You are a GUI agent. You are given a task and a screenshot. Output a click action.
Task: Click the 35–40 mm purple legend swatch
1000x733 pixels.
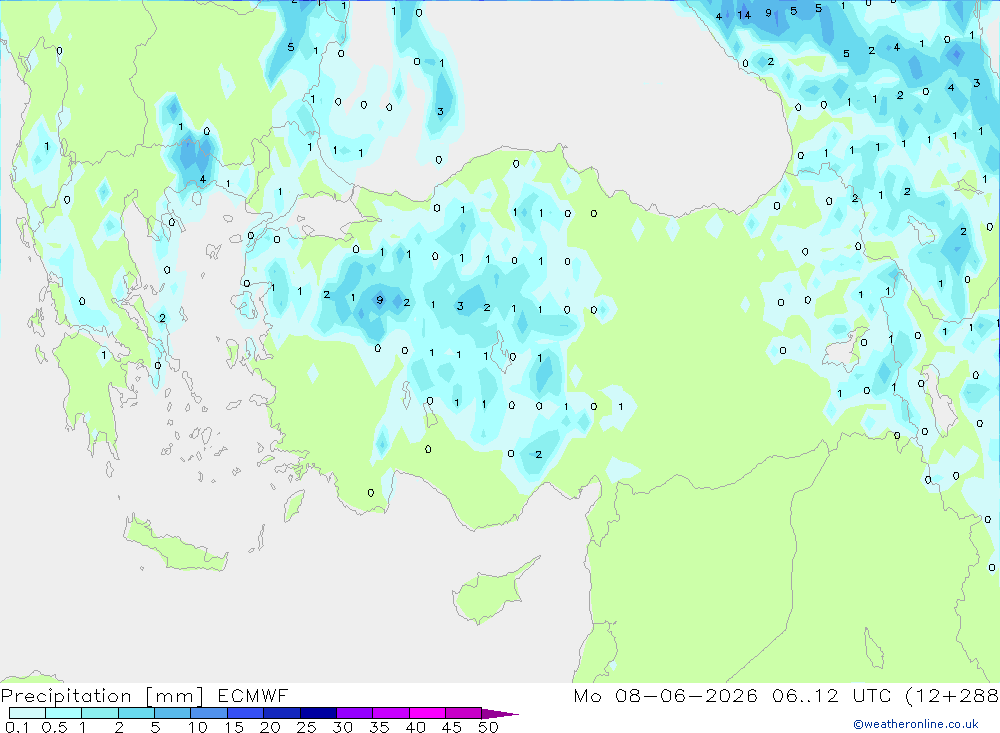[390, 713]
